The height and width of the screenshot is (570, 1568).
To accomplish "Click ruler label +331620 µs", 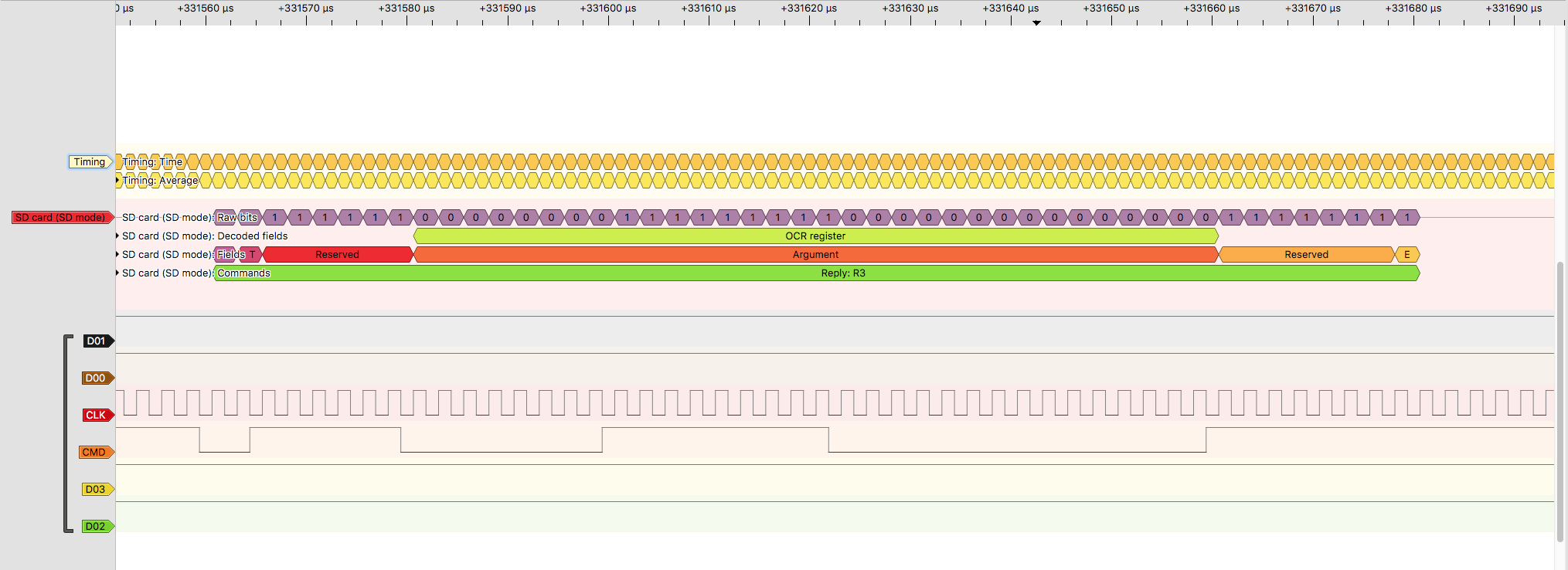I will coord(809,8).
